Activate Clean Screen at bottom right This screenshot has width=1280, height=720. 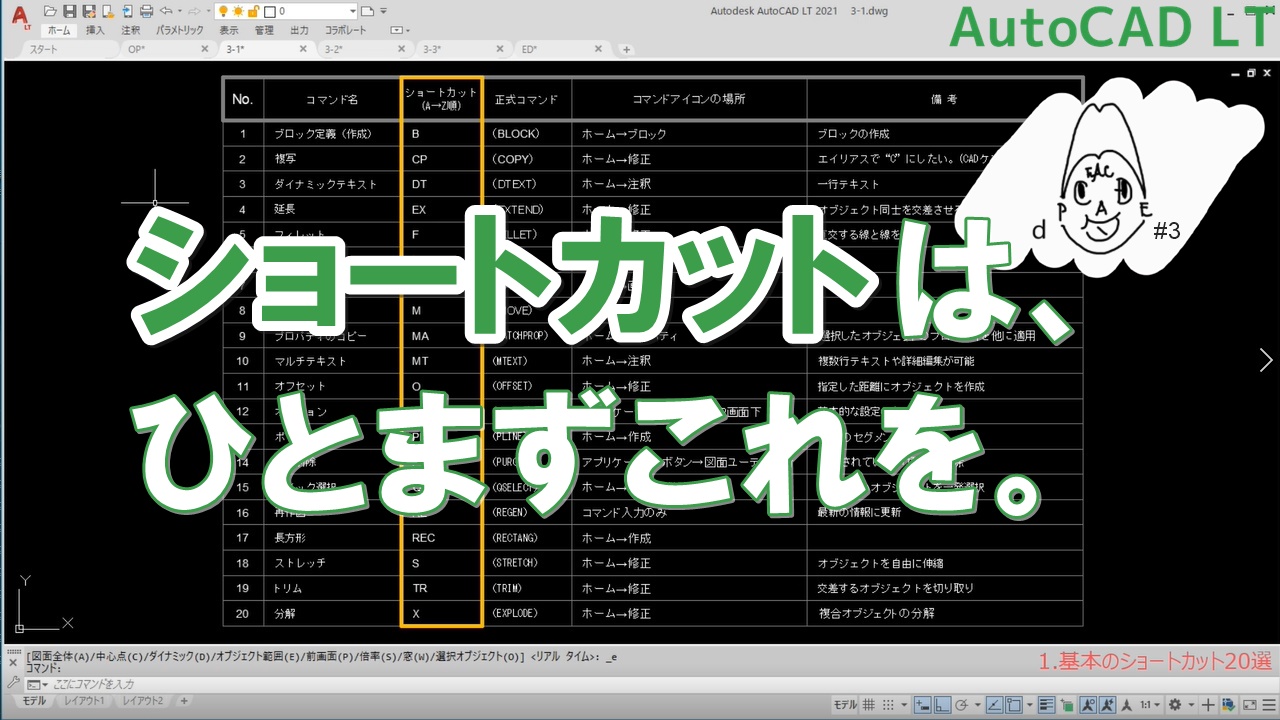1248,703
